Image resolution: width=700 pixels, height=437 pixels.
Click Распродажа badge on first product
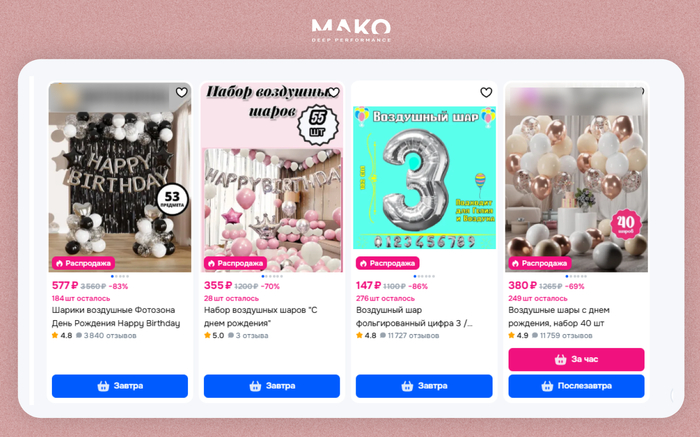pyautogui.click(x=83, y=263)
